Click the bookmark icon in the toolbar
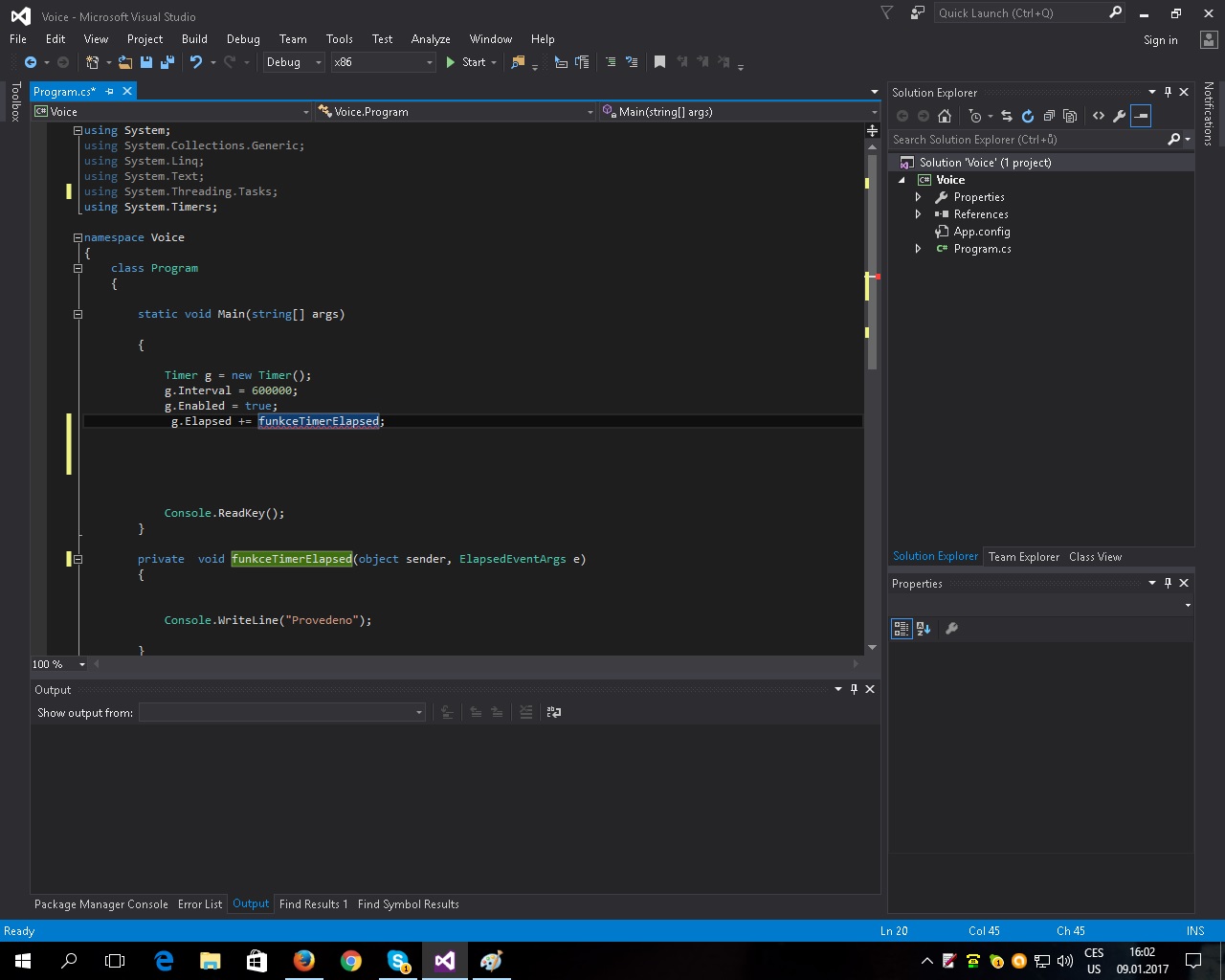1225x980 pixels. tap(659, 62)
